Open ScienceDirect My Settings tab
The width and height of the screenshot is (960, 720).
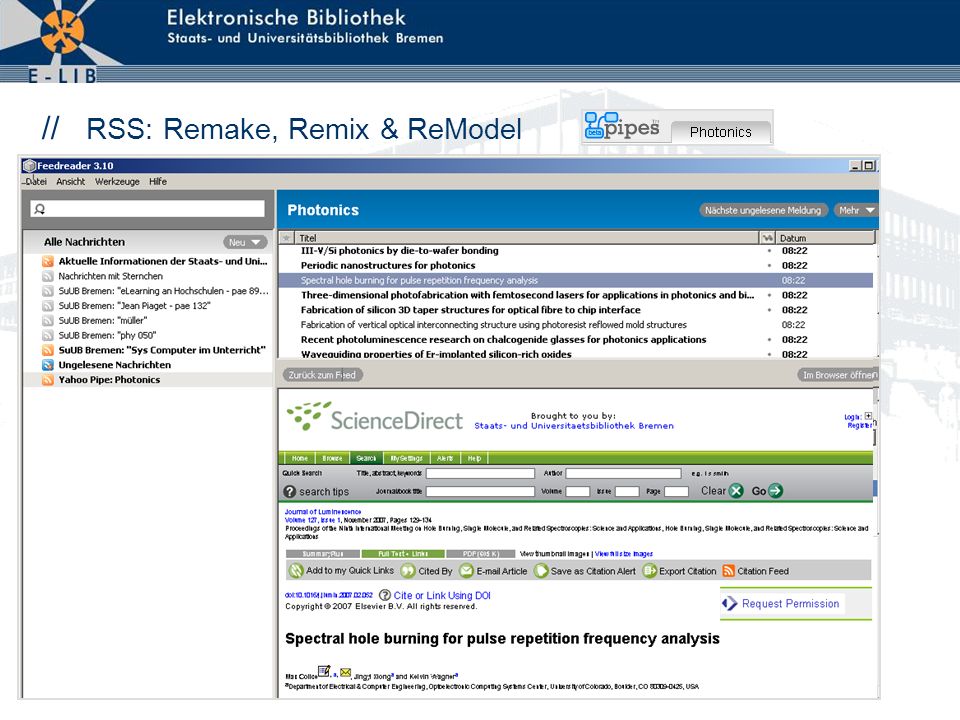[x=407, y=458]
